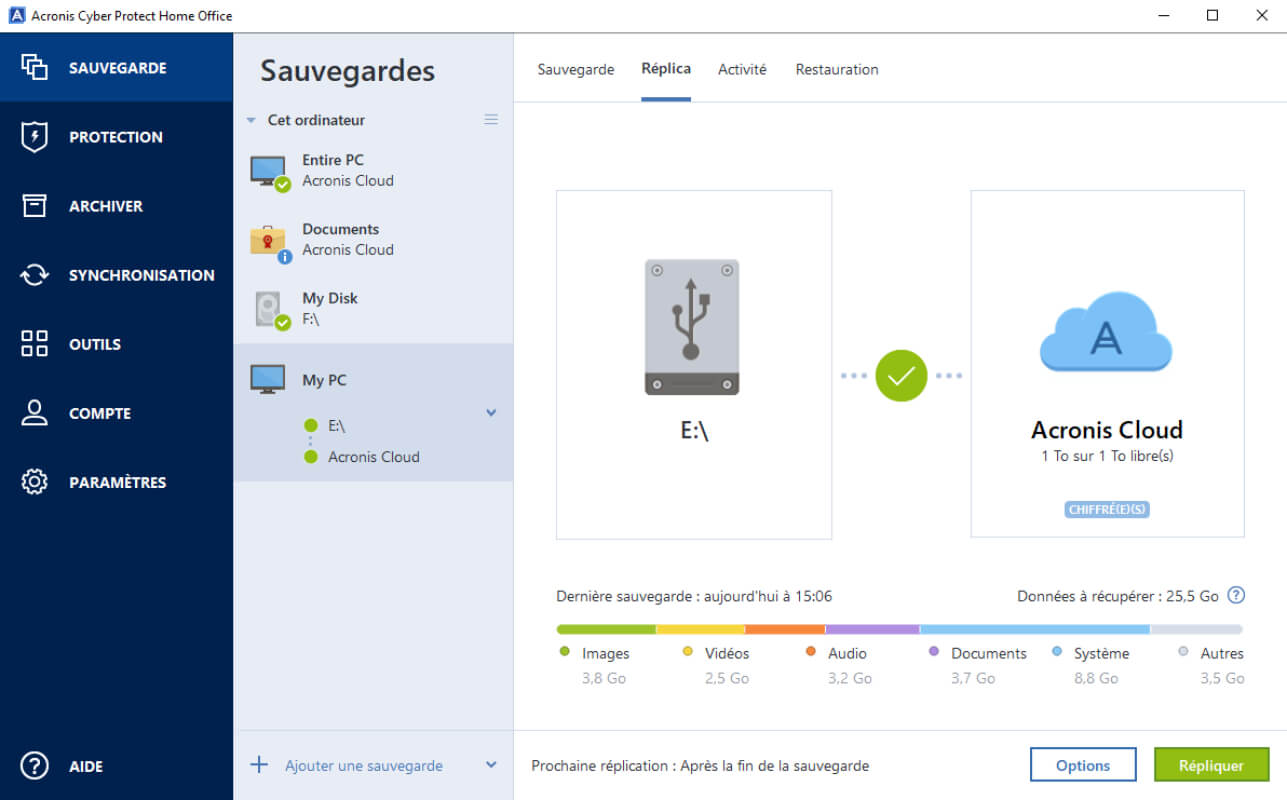
Task: Click the Options button
Action: (x=1083, y=765)
